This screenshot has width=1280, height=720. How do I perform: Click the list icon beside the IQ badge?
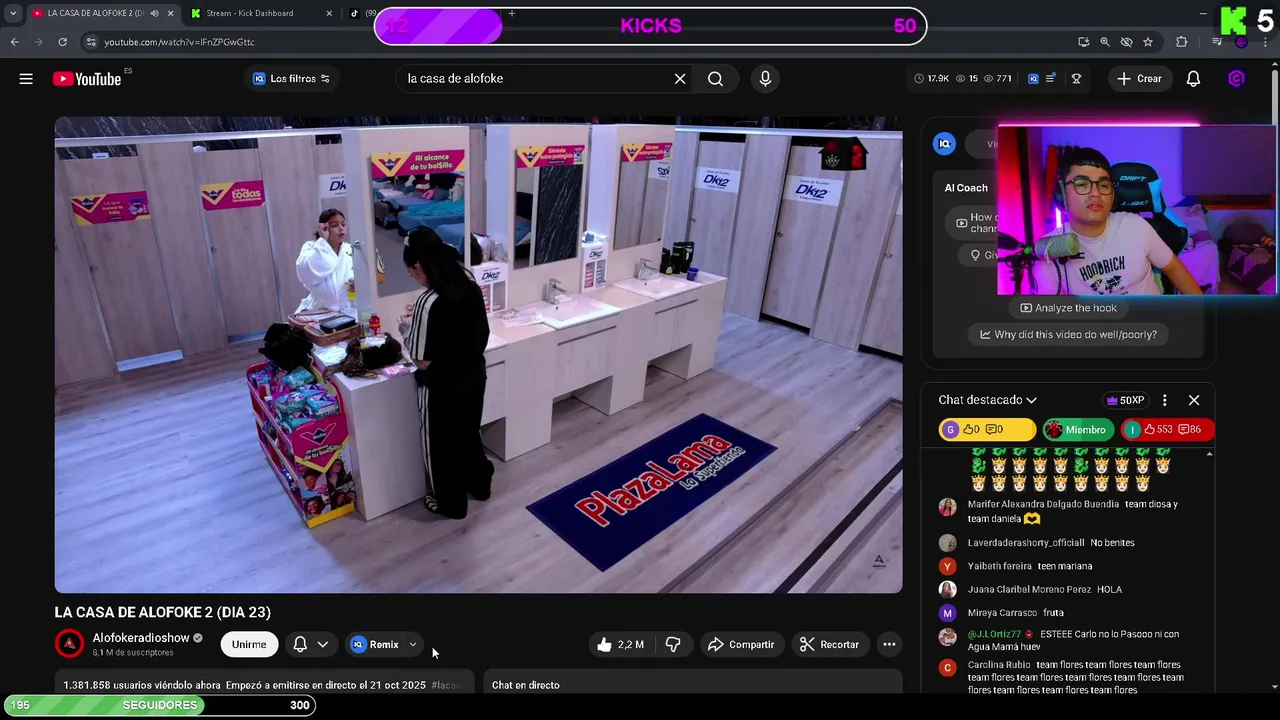pyautogui.click(x=1050, y=79)
